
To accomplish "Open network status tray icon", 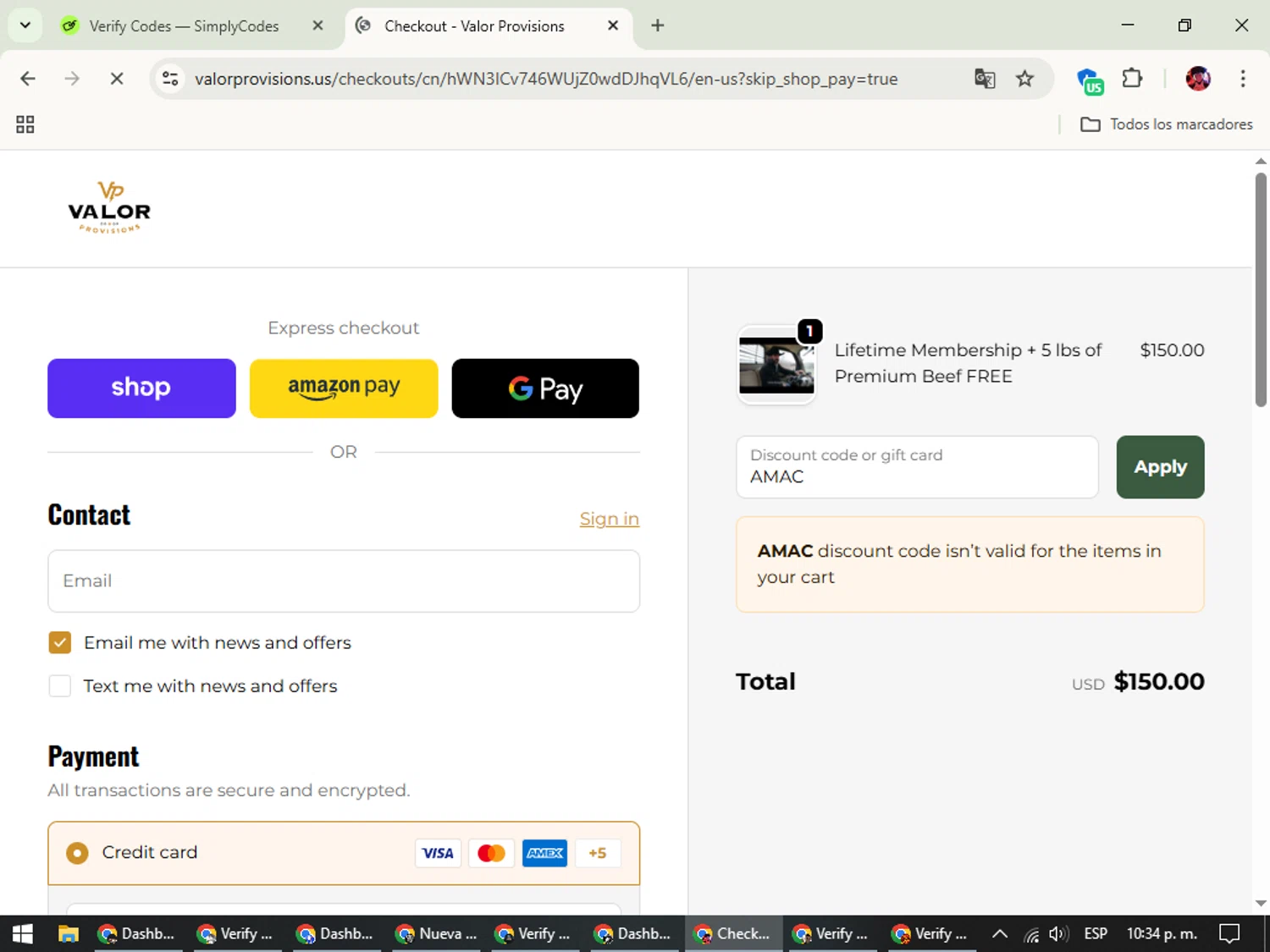I will click(1031, 934).
